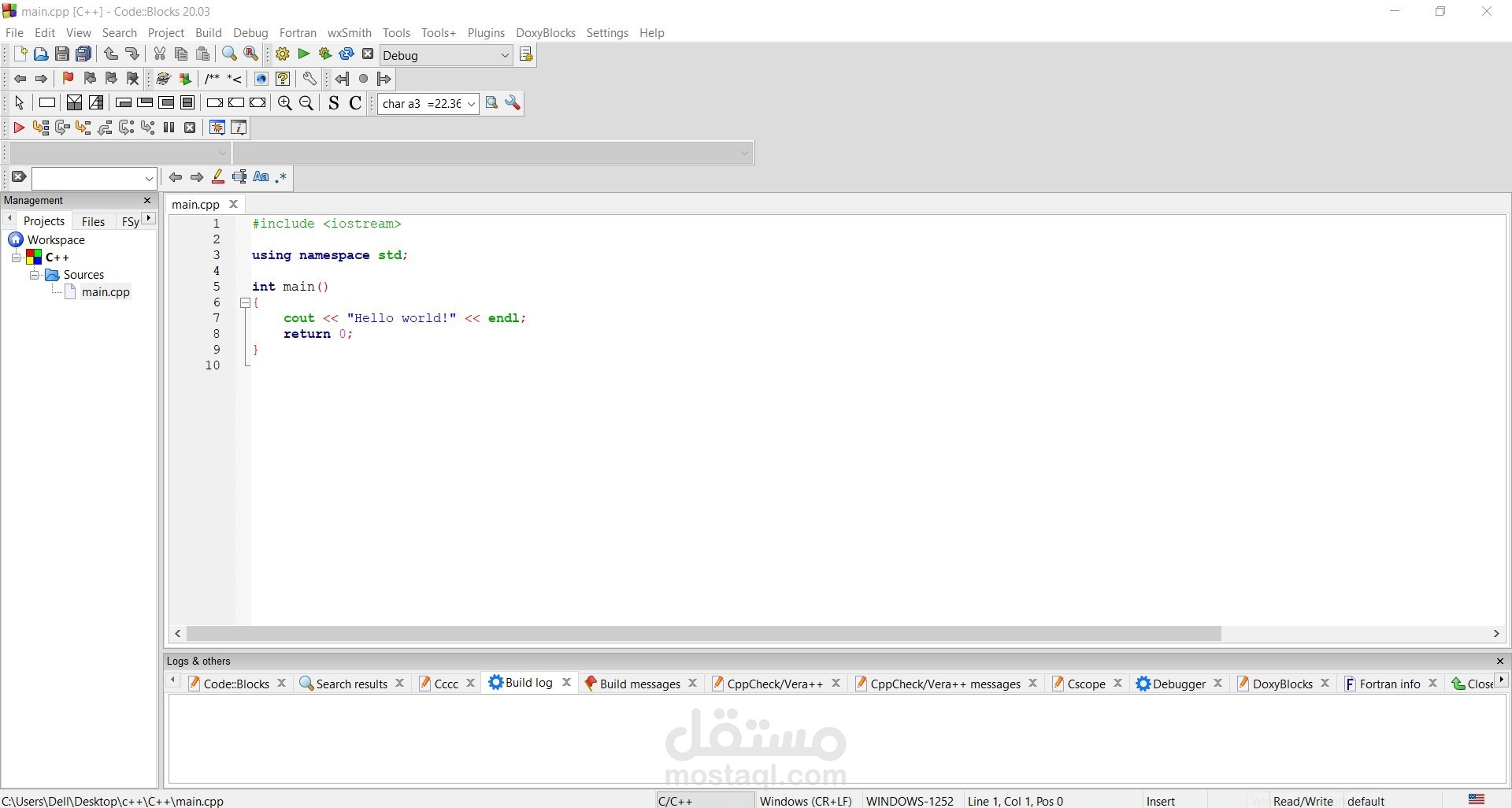Close the main.cpp editor tab
The width and height of the screenshot is (1512, 808).
[x=234, y=204]
